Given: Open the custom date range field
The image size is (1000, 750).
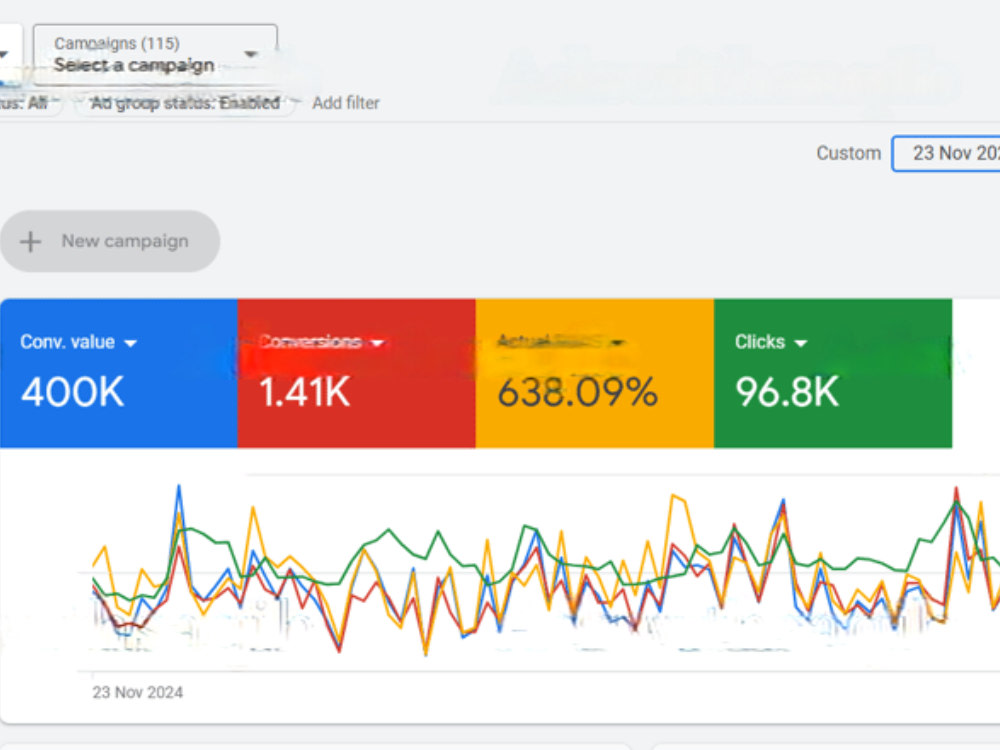Looking at the screenshot, I should click(946, 153).
